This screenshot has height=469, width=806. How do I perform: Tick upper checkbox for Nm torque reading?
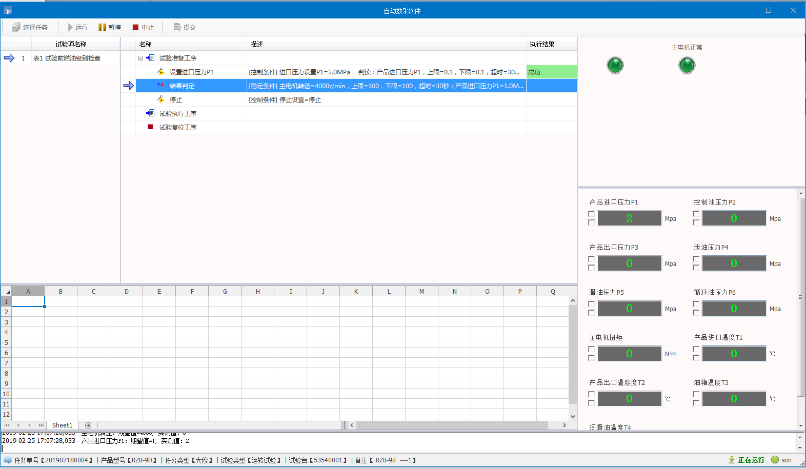pos(591,349)
